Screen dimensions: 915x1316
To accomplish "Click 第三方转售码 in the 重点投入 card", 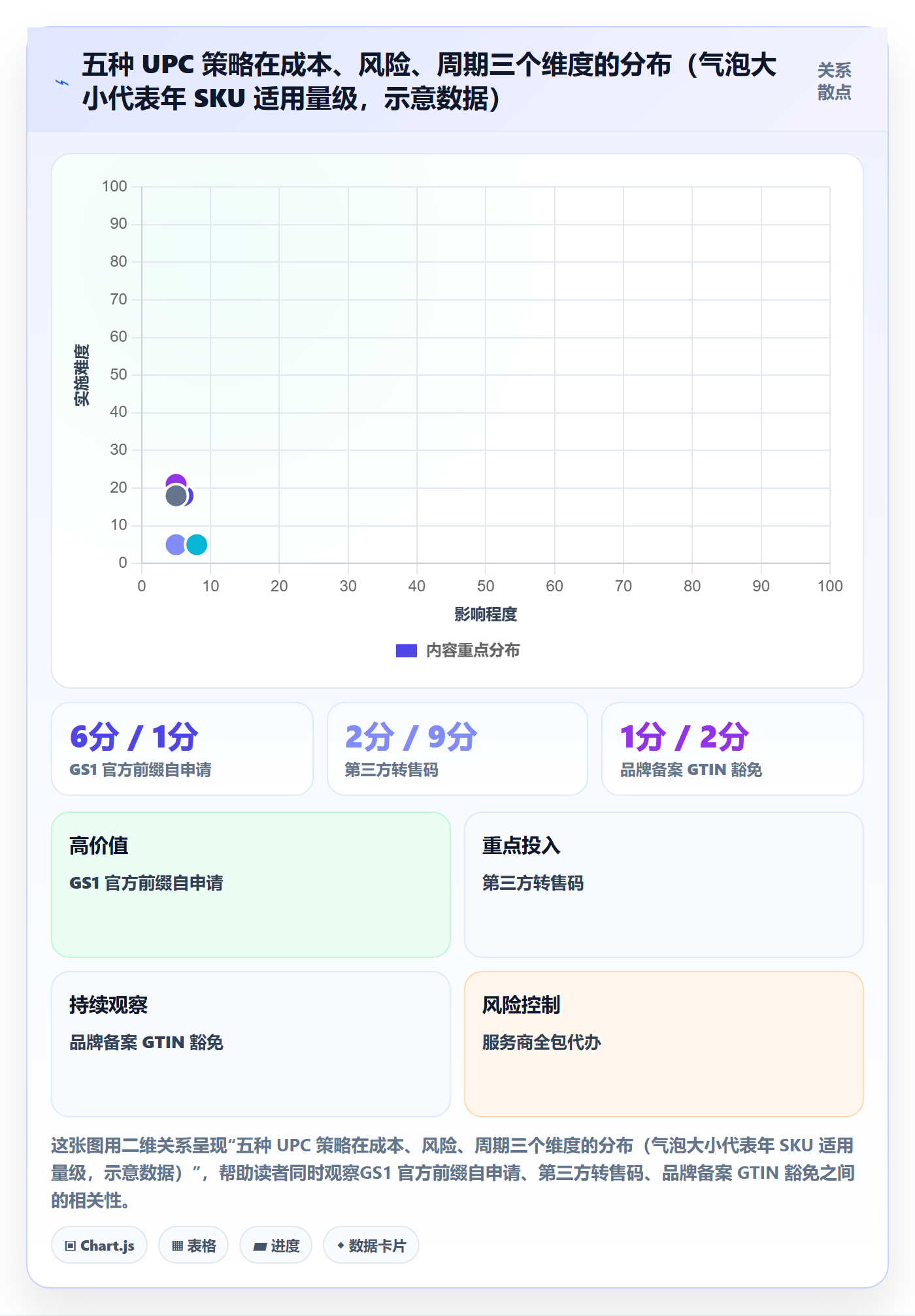I will (533, 883).
